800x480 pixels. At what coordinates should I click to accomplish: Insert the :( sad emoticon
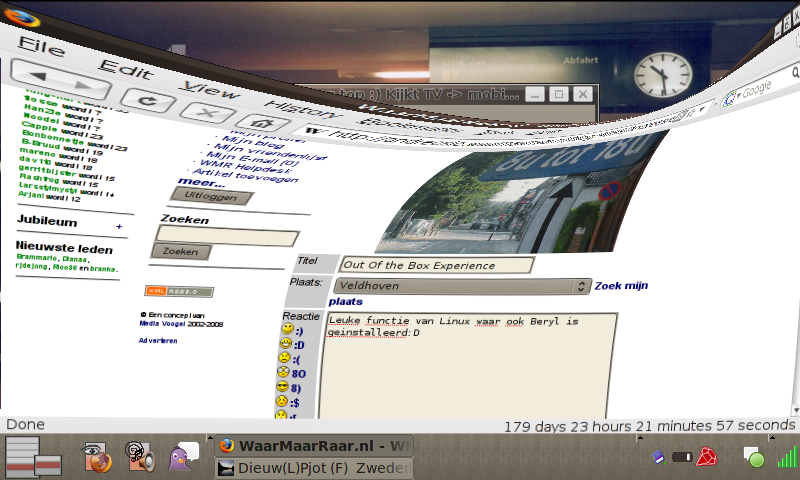coord(286,358)
